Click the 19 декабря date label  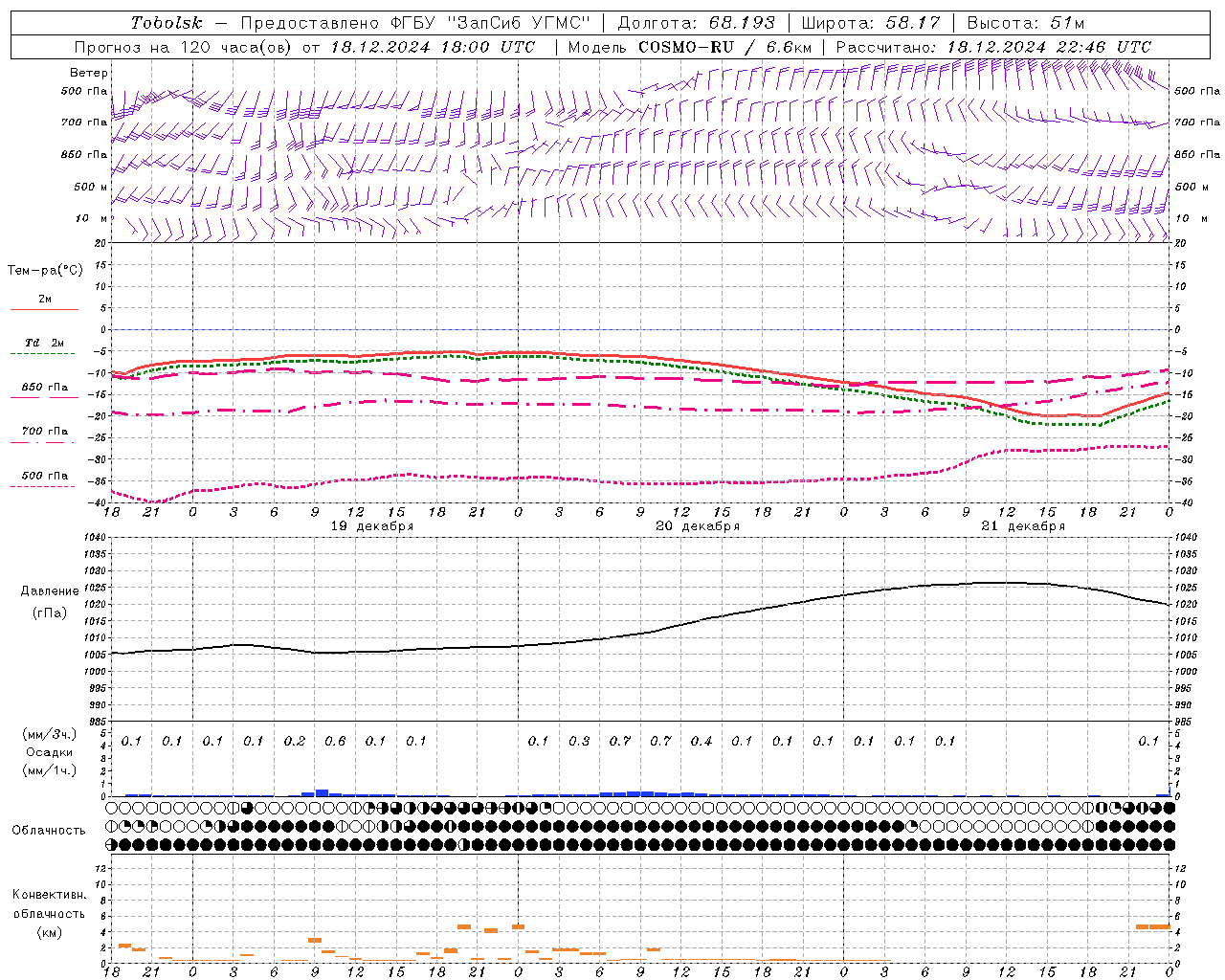click(x=372, y=526)
